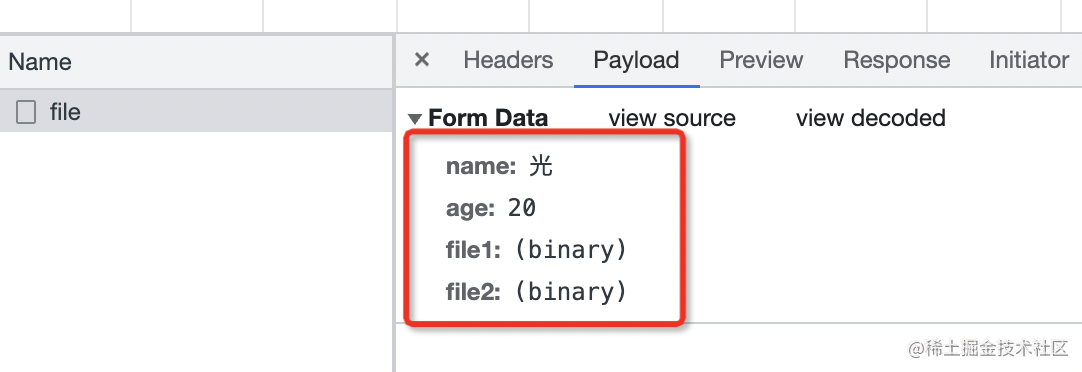
Task: Go to the Initiator tab
Action: pyautogui.click(x=1029, y=60)
